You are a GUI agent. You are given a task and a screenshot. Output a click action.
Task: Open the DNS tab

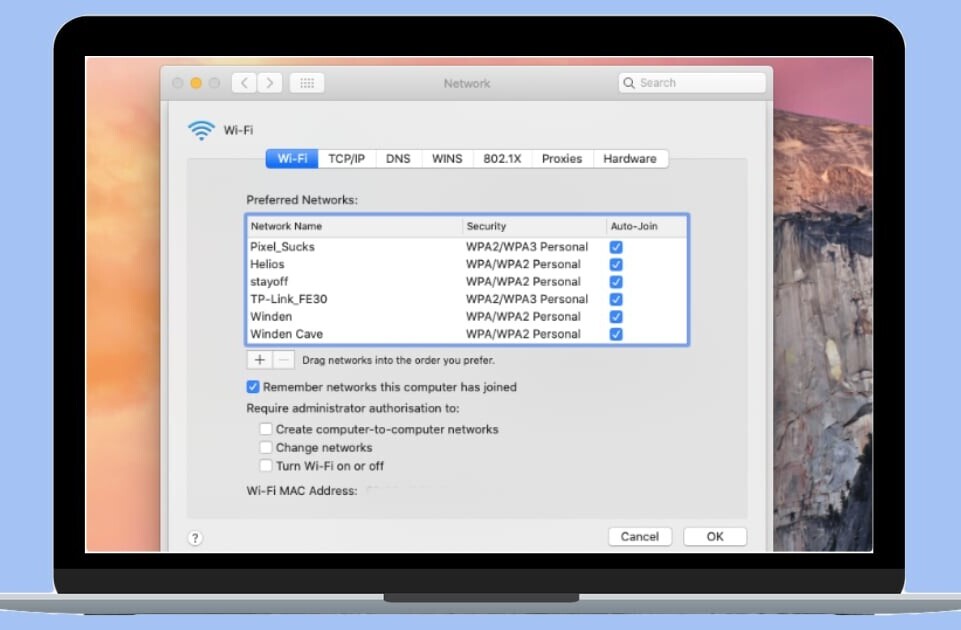click(398, 159)
